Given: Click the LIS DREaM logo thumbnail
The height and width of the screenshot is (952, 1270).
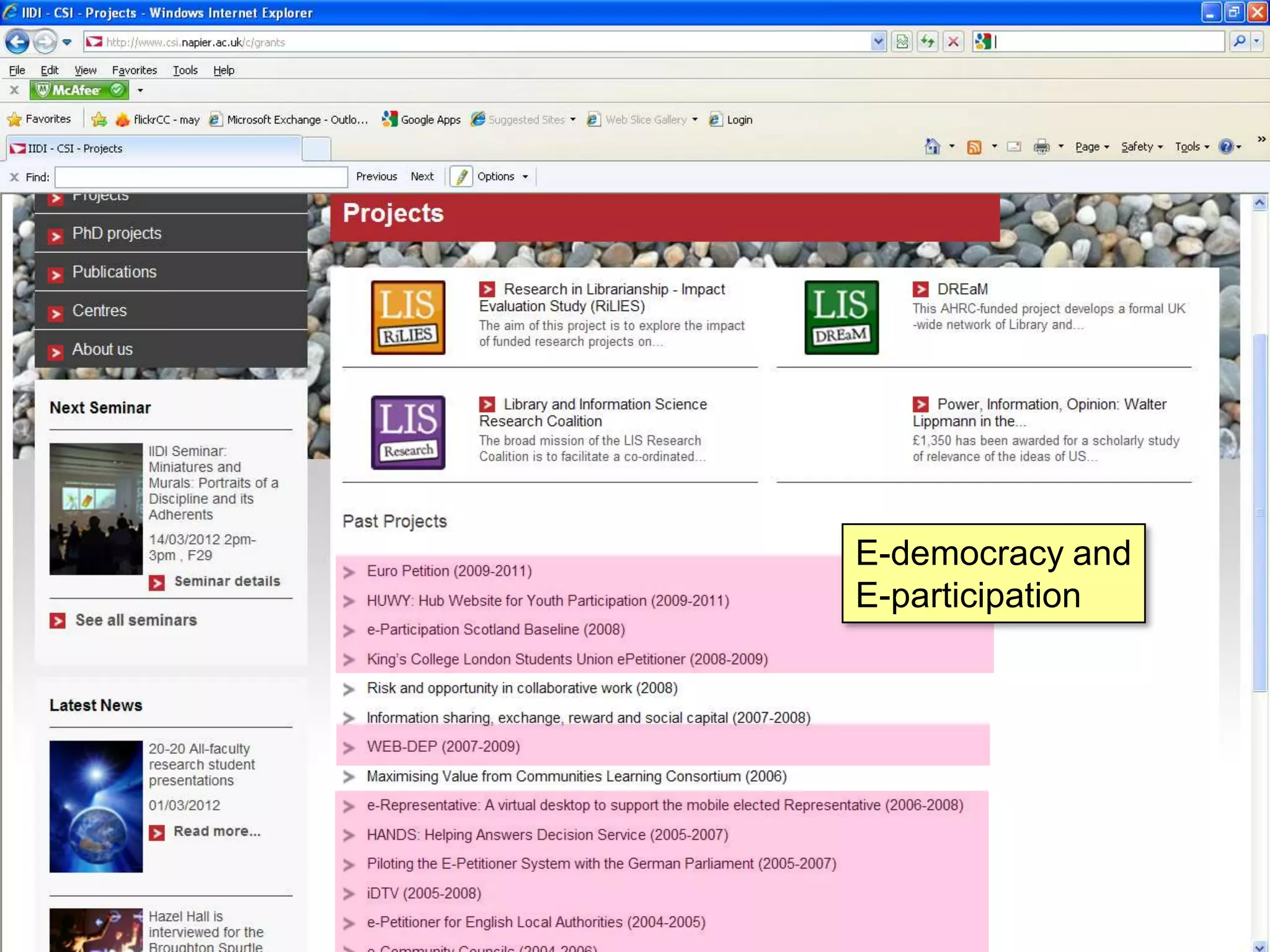Looking at the screenshot, I should coord(841,317).
